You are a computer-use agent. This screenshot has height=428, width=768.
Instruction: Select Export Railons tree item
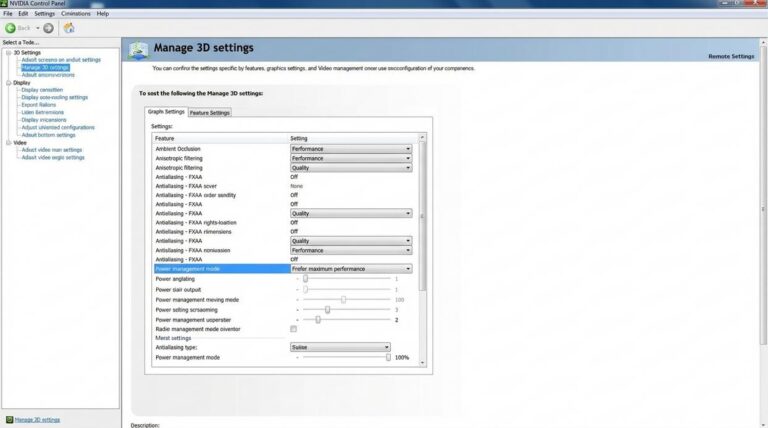click(x=39, y=105)
